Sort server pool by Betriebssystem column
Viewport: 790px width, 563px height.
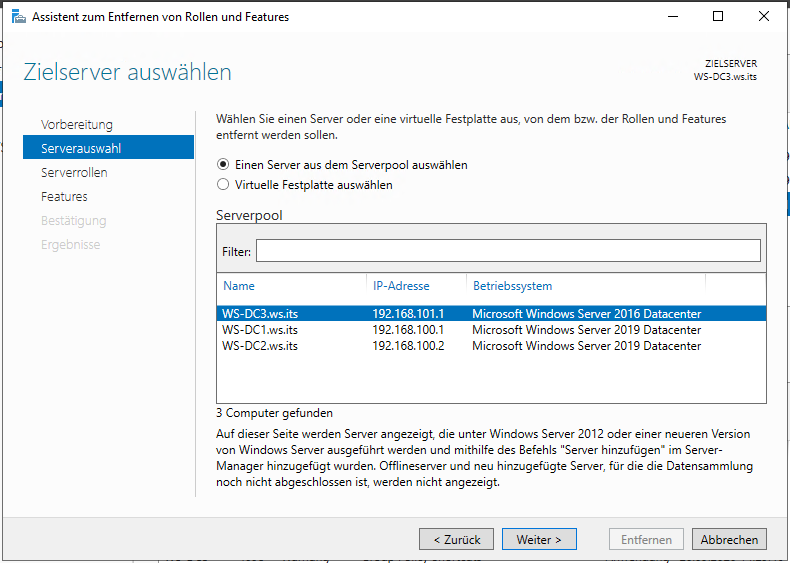(x=512, y=286)
